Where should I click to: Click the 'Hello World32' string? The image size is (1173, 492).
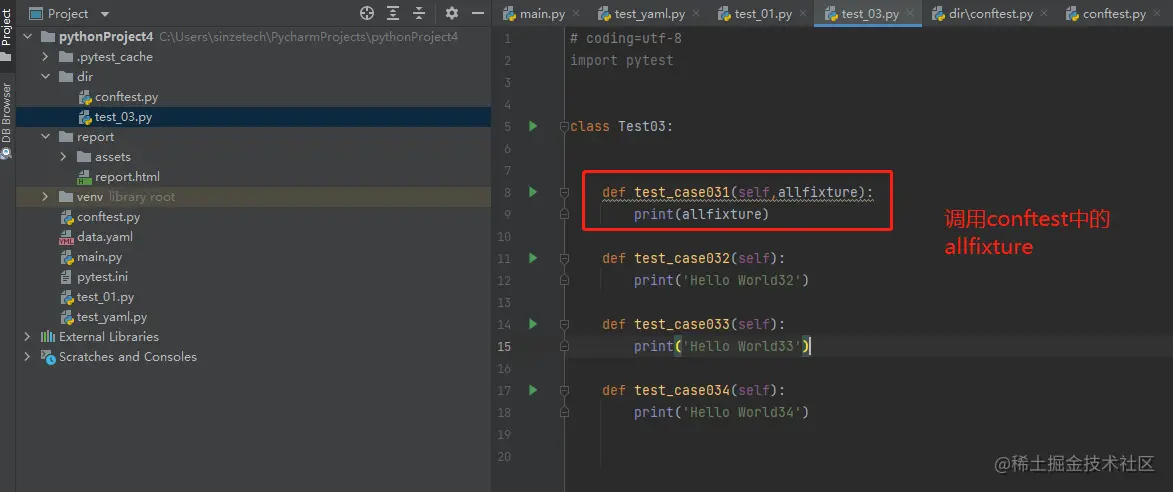(x=742, y=280)
